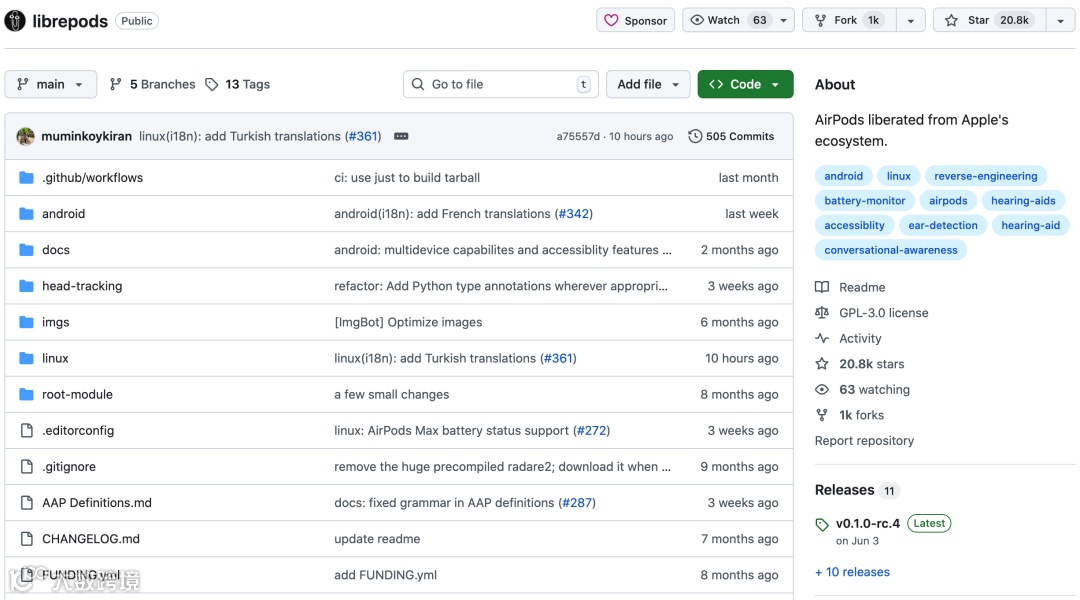1080x600 pixels.
Task: Click the GPL-3.0 license scale icon
Action: [x=822, y=313]
